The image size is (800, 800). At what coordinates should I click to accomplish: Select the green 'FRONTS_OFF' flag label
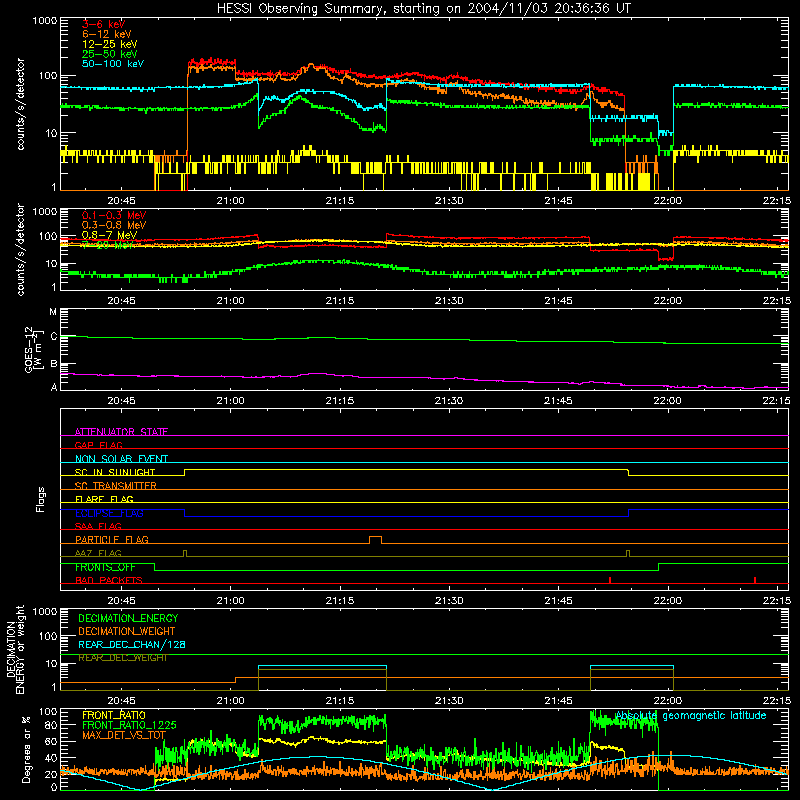pyautogui.click(x=105, y=567)
